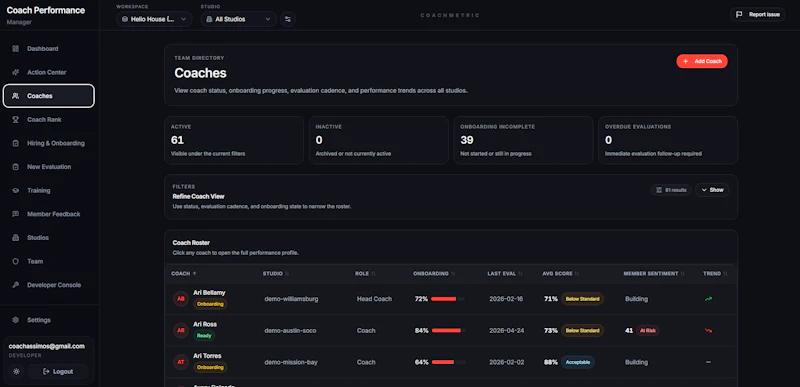Image resolution: width=800 pixels, height=387 pixels.
Task: Click the At Risk badge for Ari Ross
Action: (x=647, y=330)
